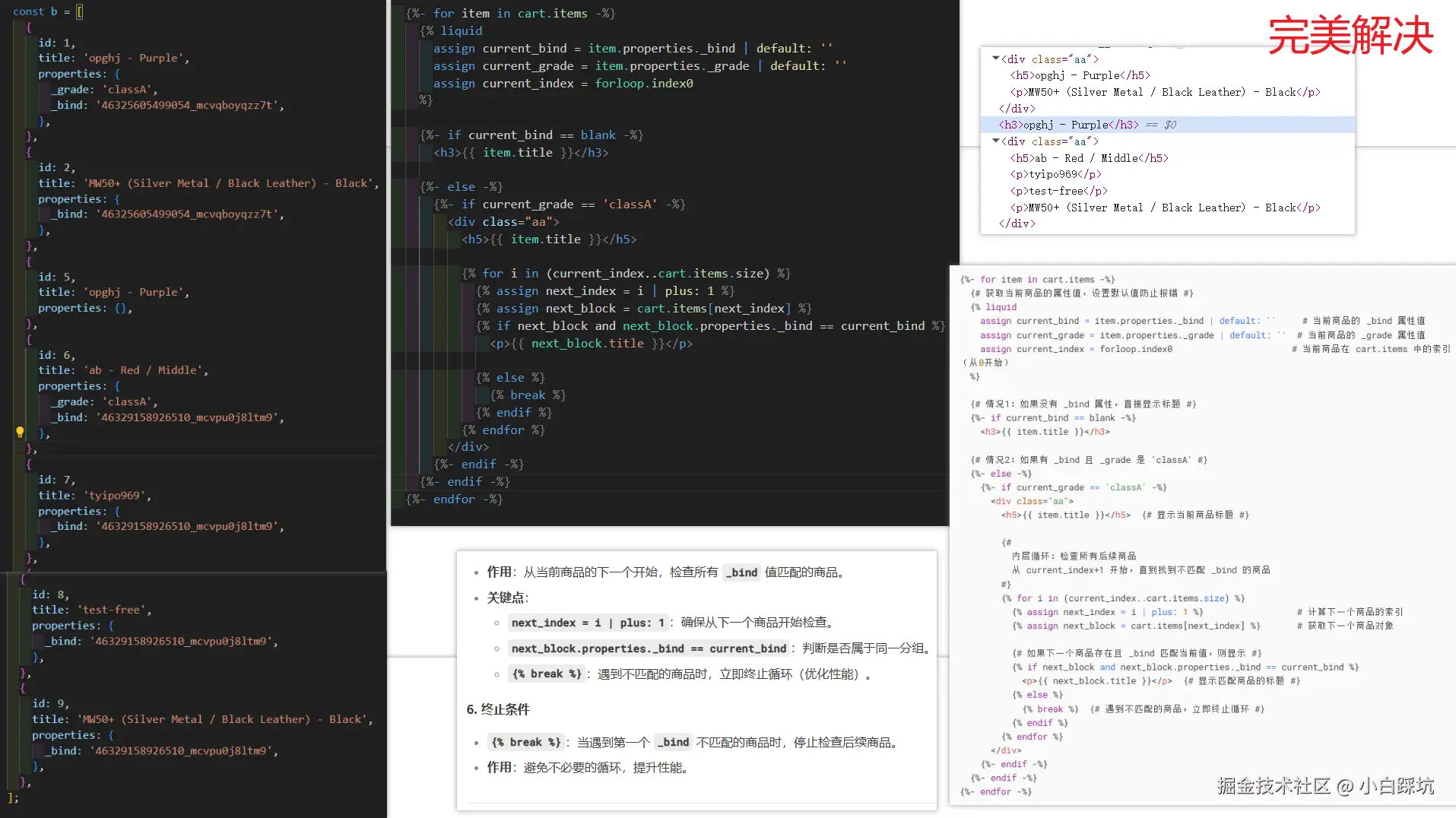
Task: Click the 'id: 9,' line
Action: [51, 704]
